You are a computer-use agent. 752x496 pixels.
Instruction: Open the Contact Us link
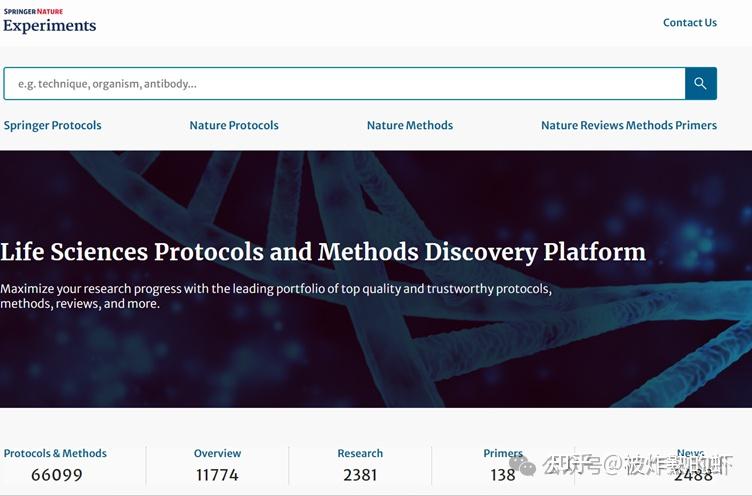[689, 22]
